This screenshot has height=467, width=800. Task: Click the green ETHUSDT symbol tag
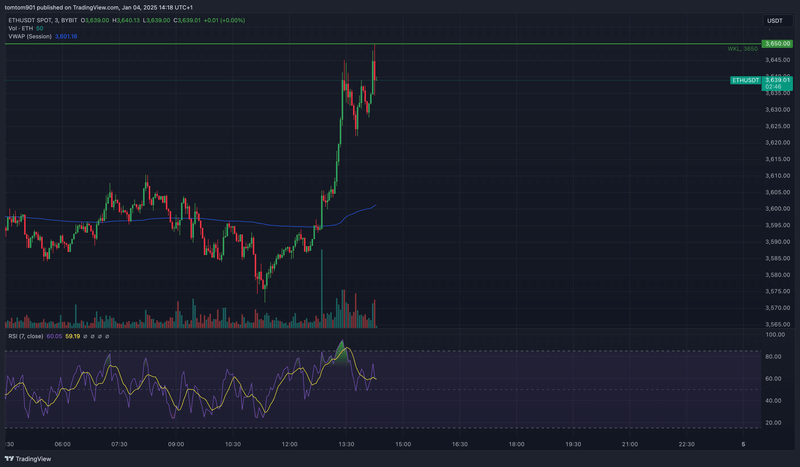(745, 80)
